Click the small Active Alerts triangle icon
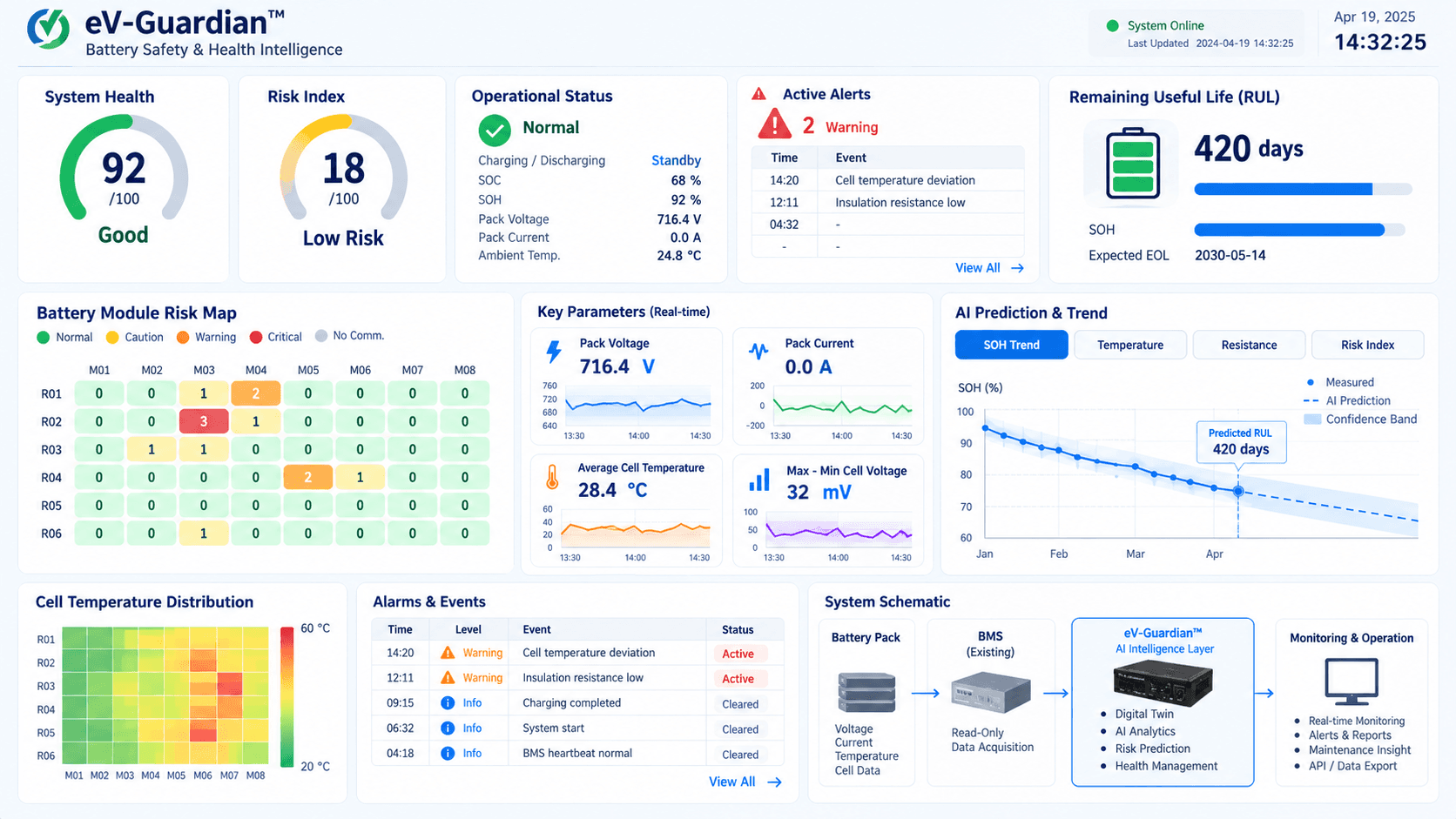 (x=759, y=94)
